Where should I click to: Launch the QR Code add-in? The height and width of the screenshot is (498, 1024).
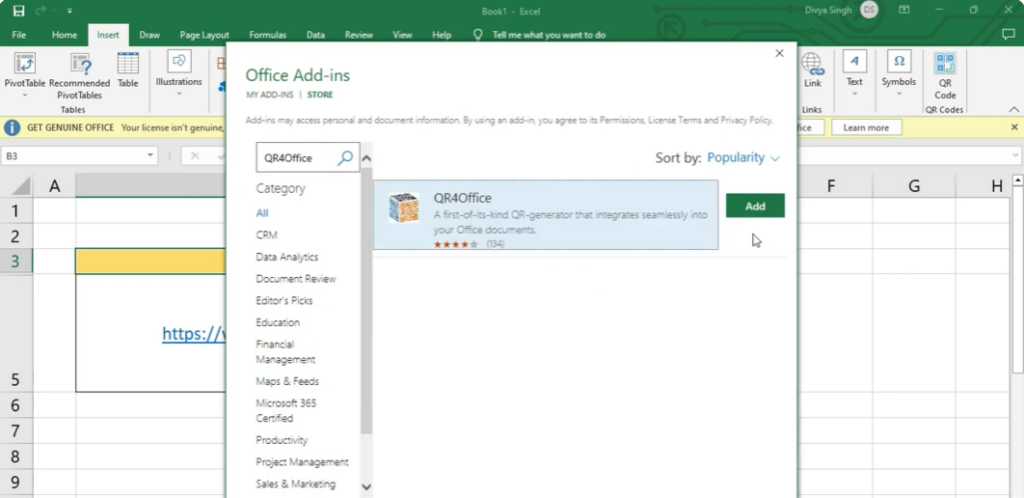tap(945, 76)
